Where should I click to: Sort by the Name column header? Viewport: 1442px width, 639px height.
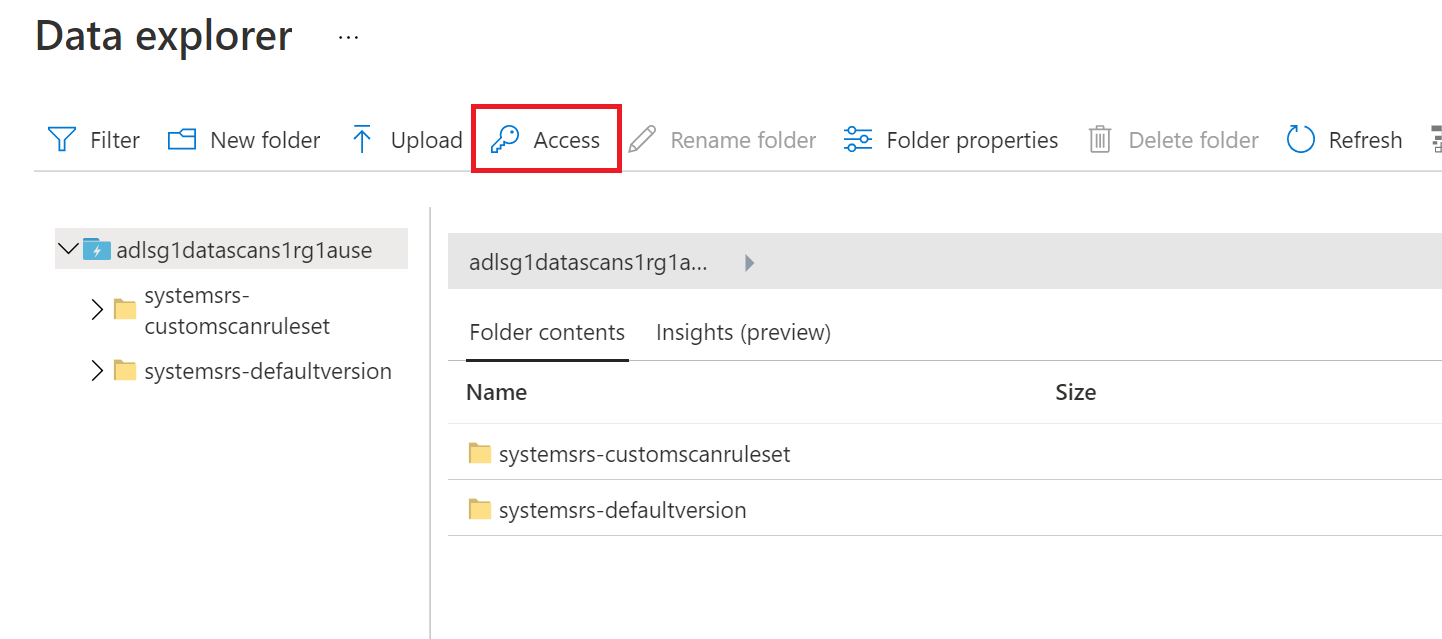click(497, 393)
